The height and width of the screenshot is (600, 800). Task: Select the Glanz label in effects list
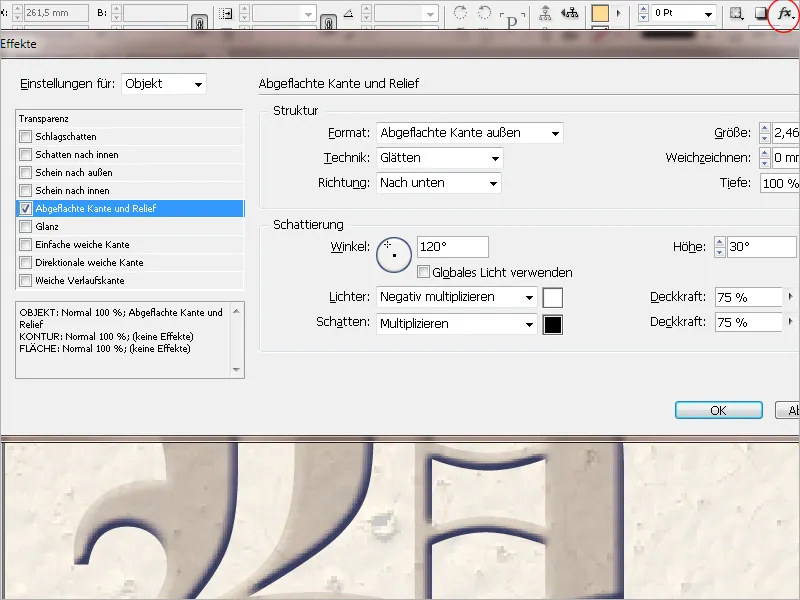pyautogui.click(x=47, y=227)
